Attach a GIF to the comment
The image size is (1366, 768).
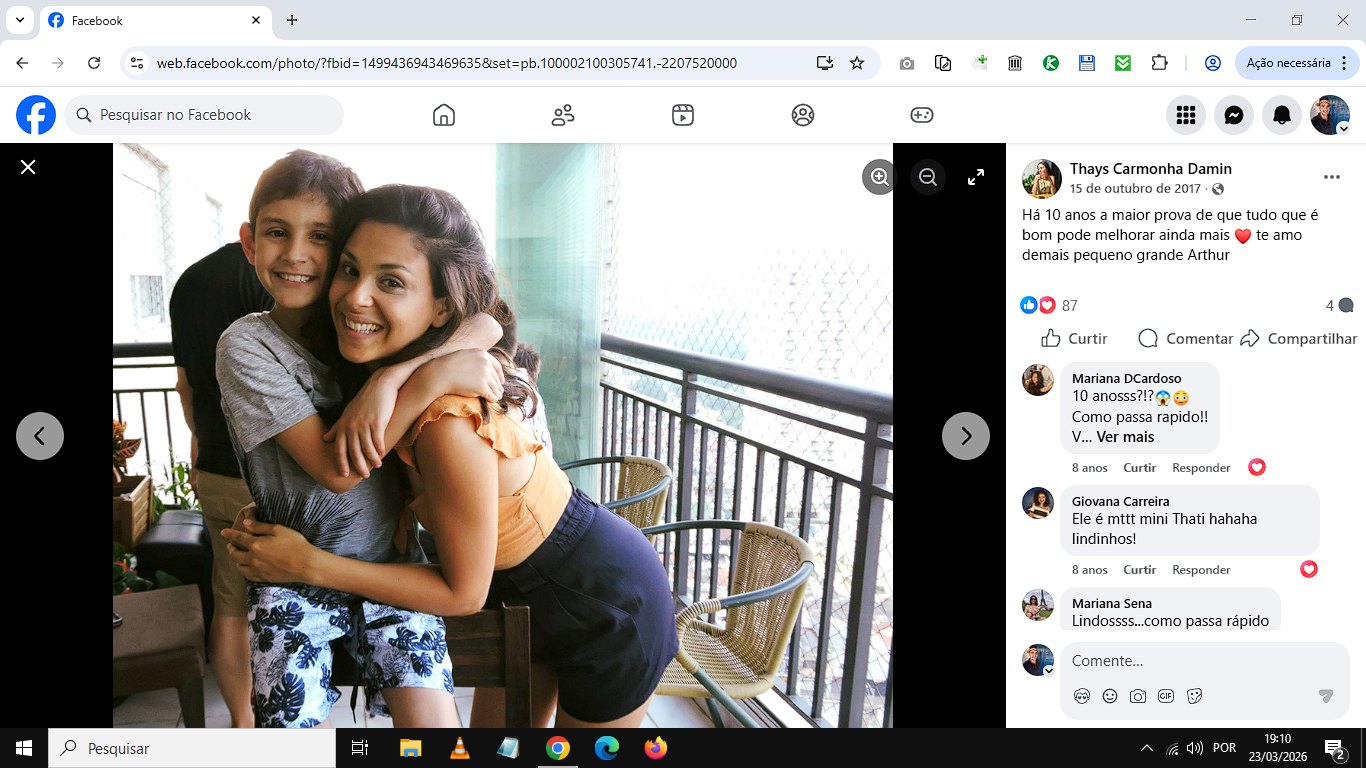pyautogui.click(x=1166, y=696)
